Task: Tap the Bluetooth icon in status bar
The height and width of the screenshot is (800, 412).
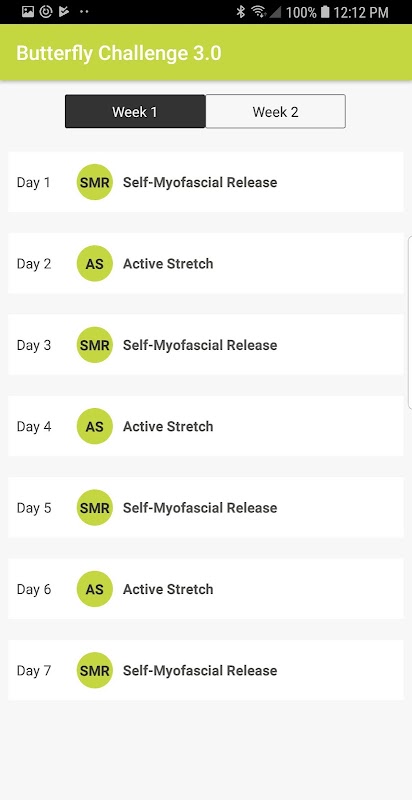Action: tap(241, 12)
